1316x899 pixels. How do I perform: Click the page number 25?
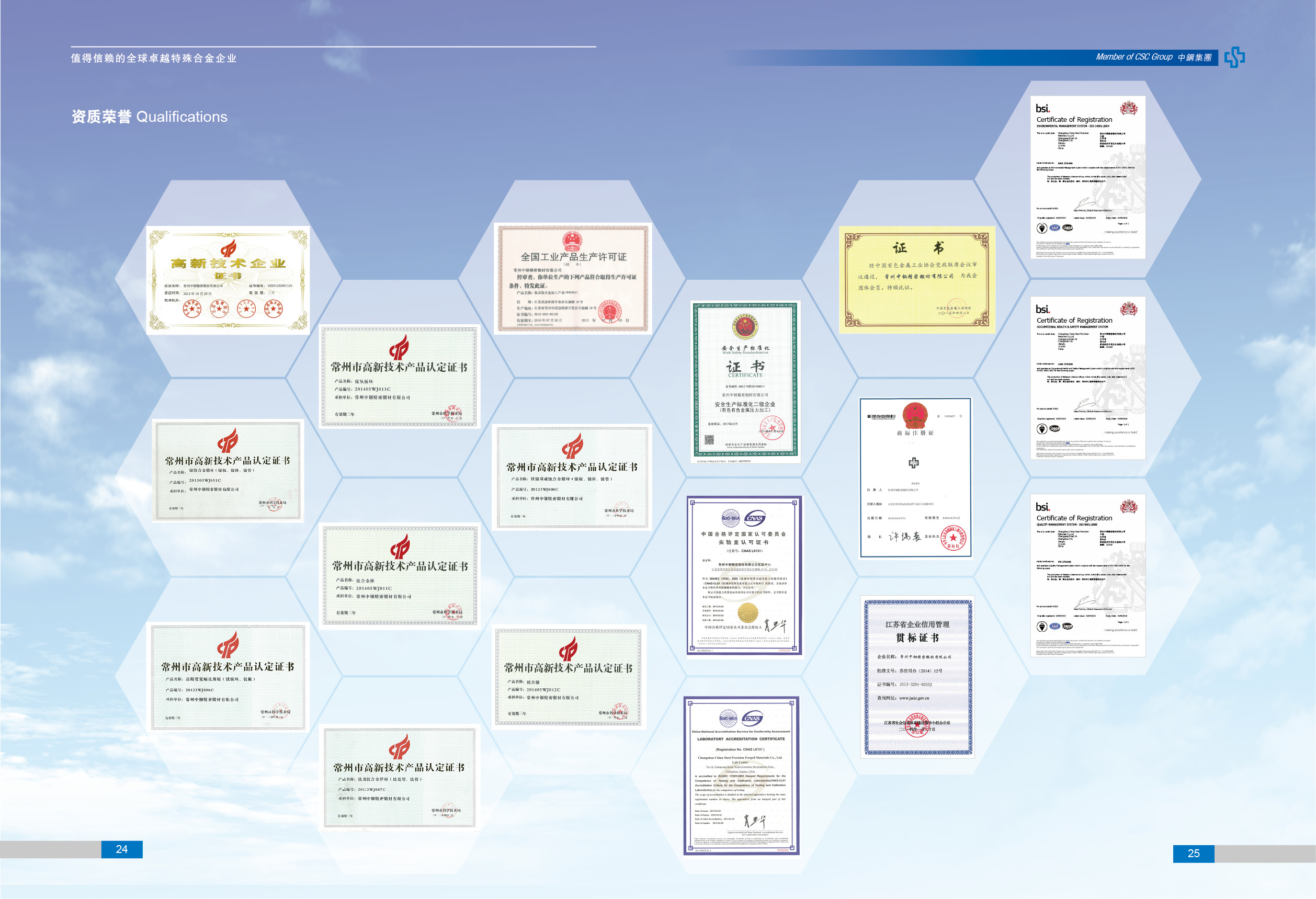(1194, 853)
